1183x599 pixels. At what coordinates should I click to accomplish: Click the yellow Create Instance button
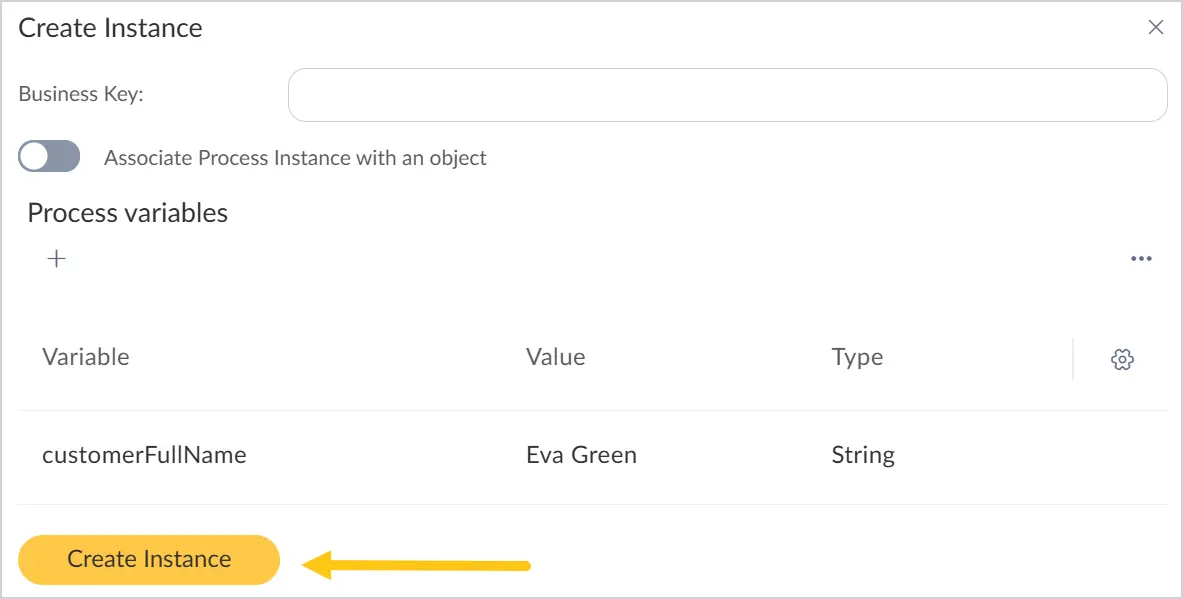(149, 560)
